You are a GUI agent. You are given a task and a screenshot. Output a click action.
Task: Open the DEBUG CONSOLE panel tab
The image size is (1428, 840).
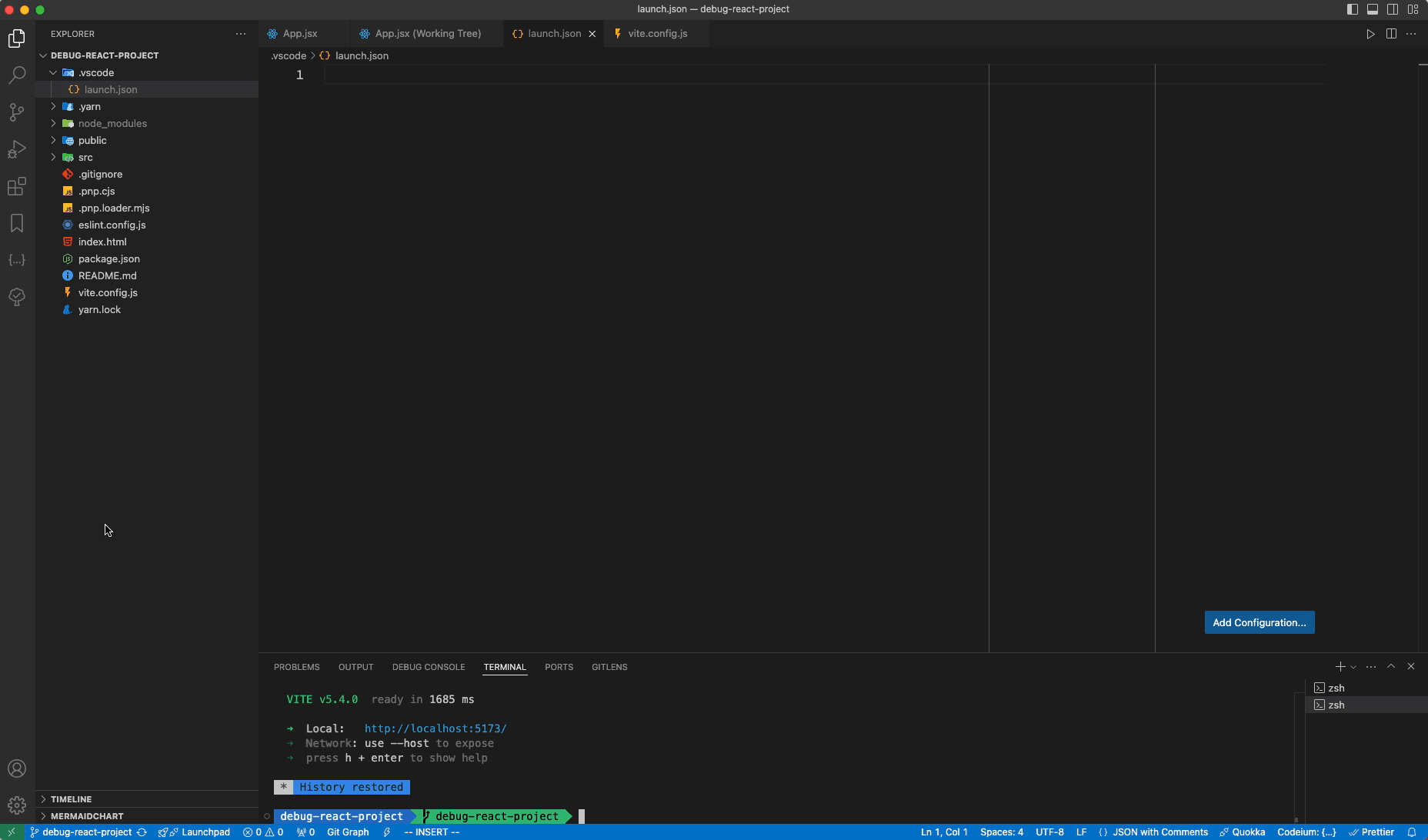point(428,667)
